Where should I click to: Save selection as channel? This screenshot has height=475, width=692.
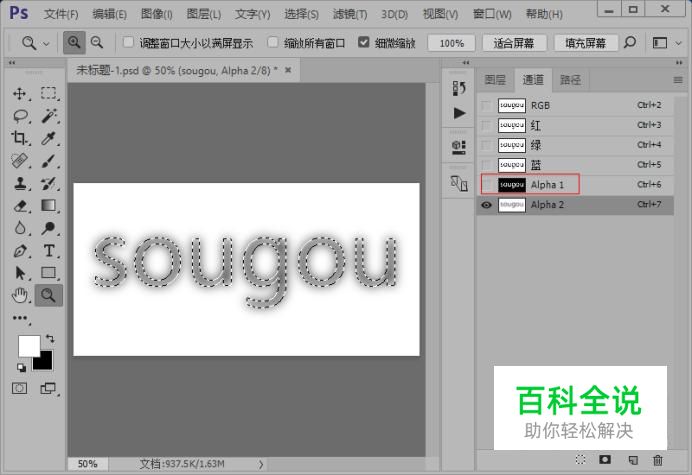coord(605,460)
